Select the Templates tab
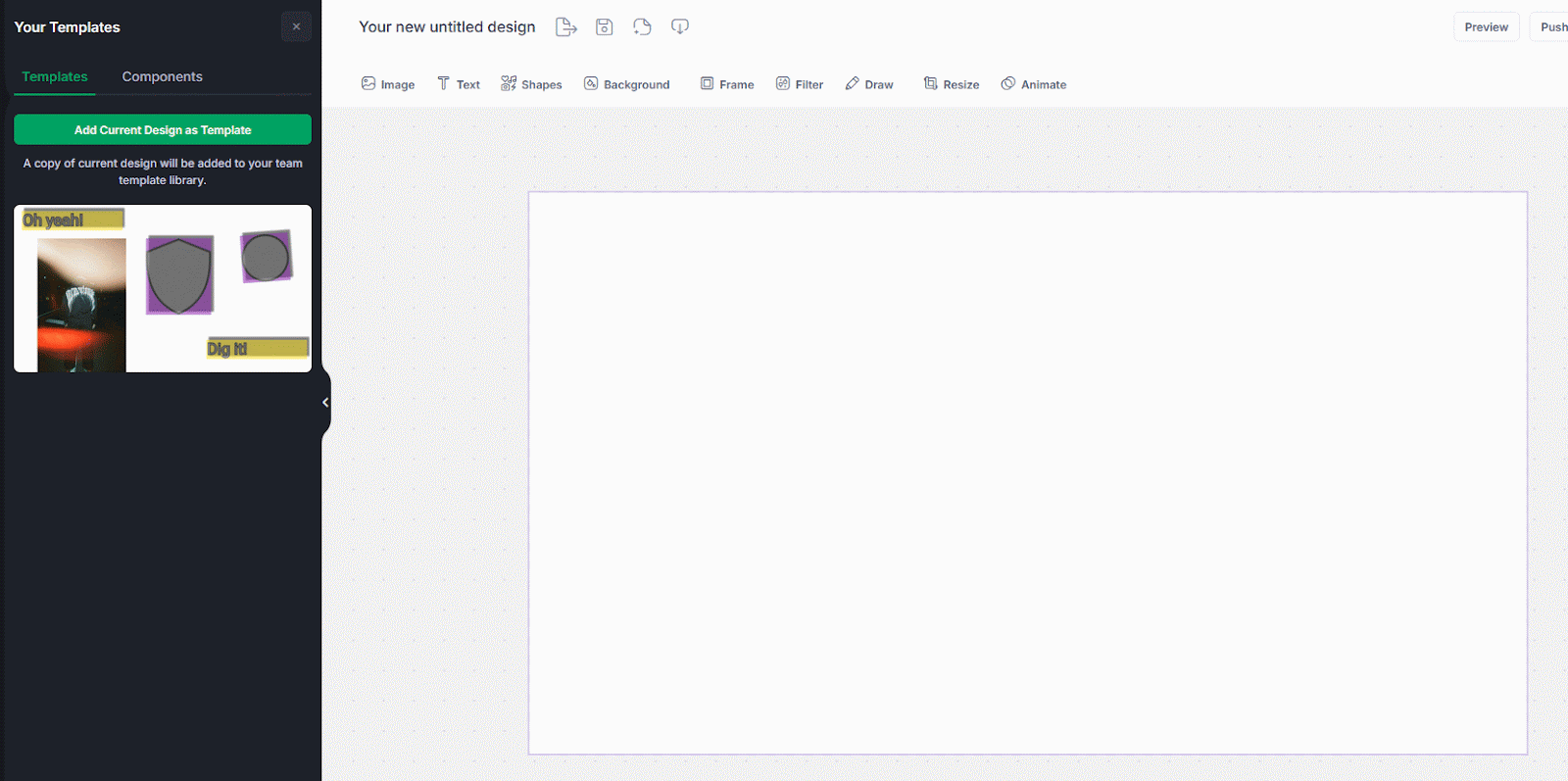1568x781 pixels. (55, 76)
